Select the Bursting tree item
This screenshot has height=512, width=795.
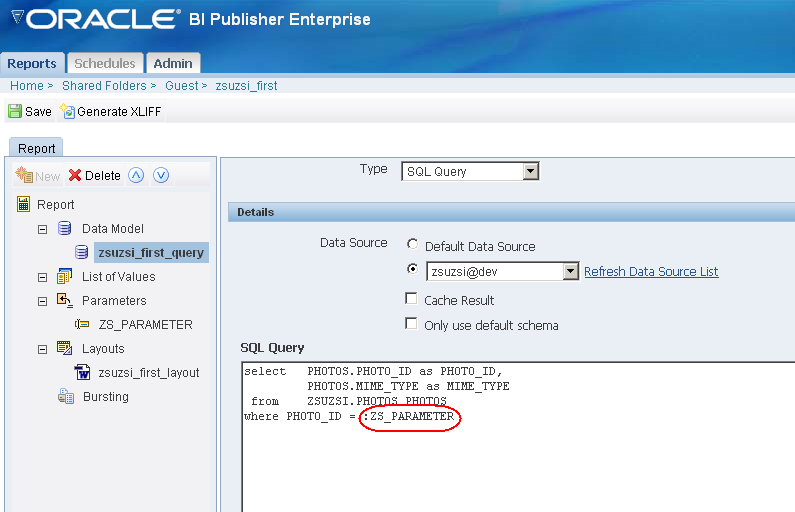coord(106,396)
